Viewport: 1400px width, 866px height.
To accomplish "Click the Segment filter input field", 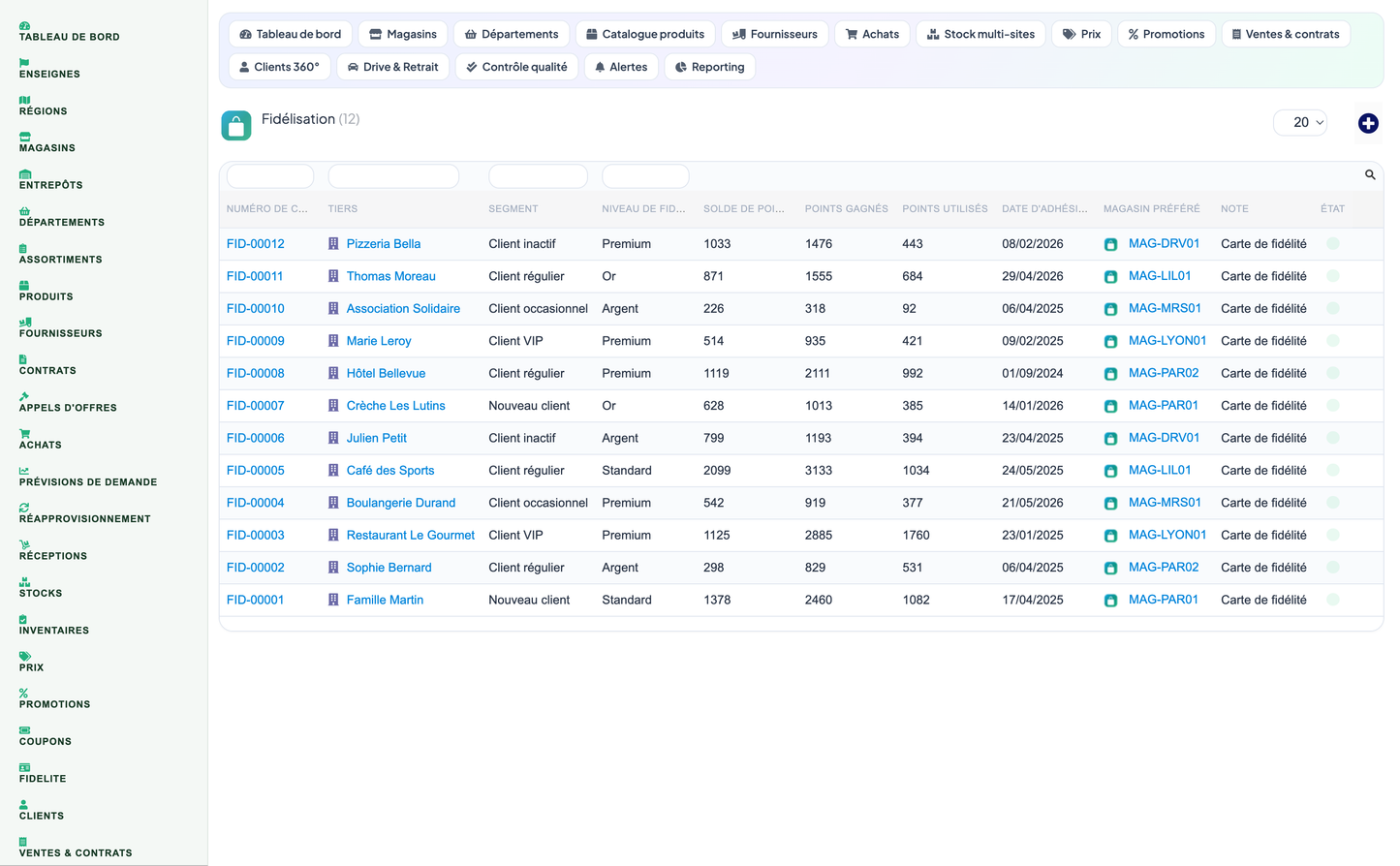I will tap(539, 176).
